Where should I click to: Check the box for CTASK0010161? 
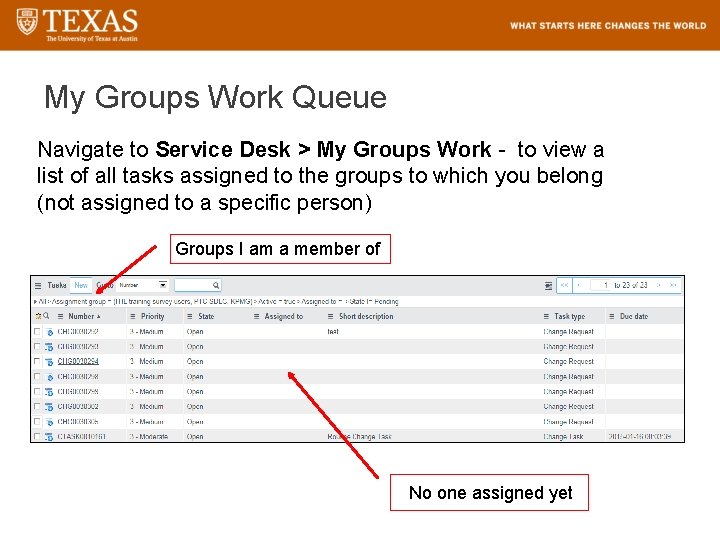[x=37, y=436]
